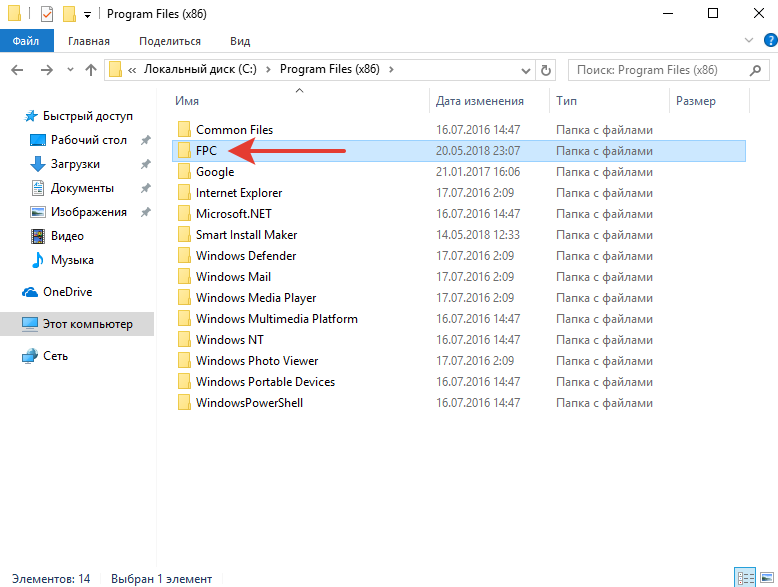Open the recent locations dropdown arrow
This screenshot has width=778, height=587.
tap(70, 70)
